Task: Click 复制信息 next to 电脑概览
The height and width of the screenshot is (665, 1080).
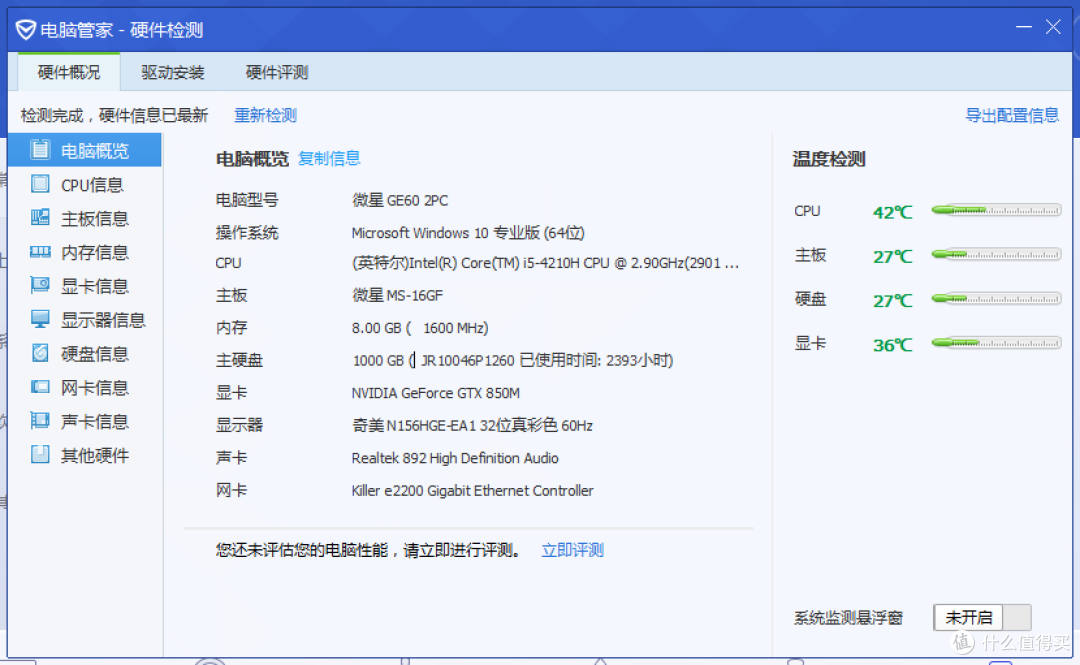Action: point(329,158)
